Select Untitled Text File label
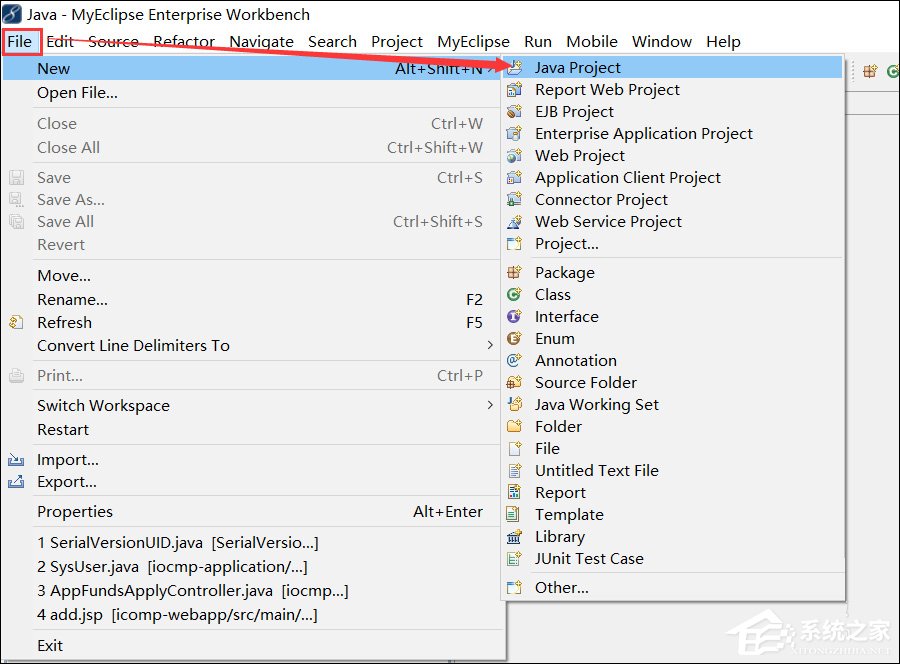 (597, 471)
